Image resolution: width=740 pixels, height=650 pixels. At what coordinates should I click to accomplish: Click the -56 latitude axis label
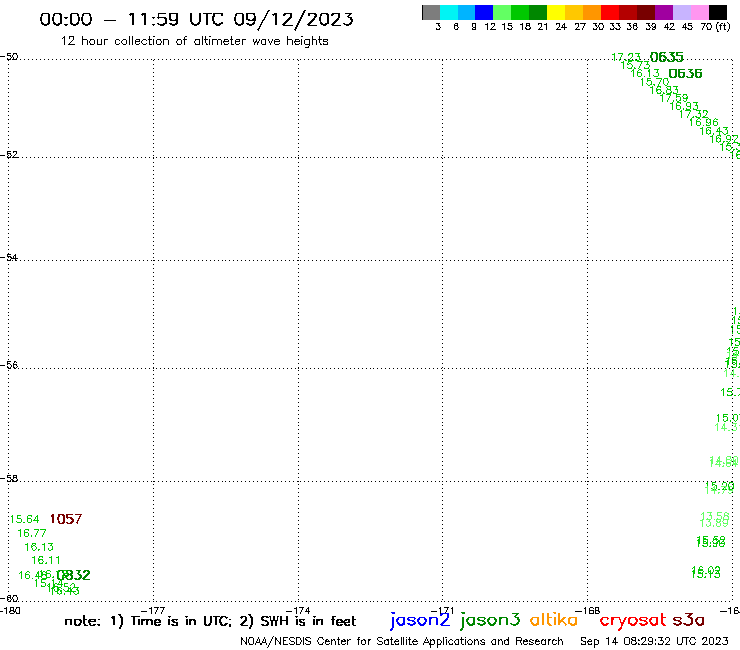(9, 365)
